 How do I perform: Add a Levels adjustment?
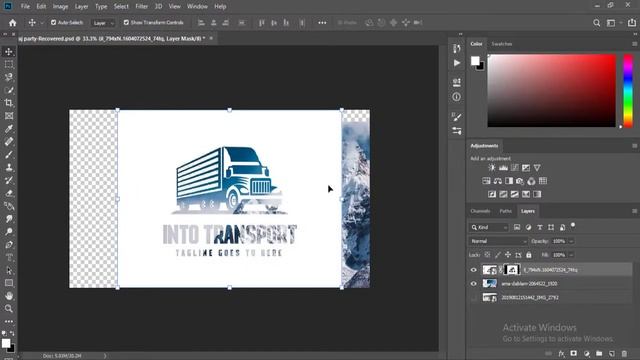coord(503,168)
